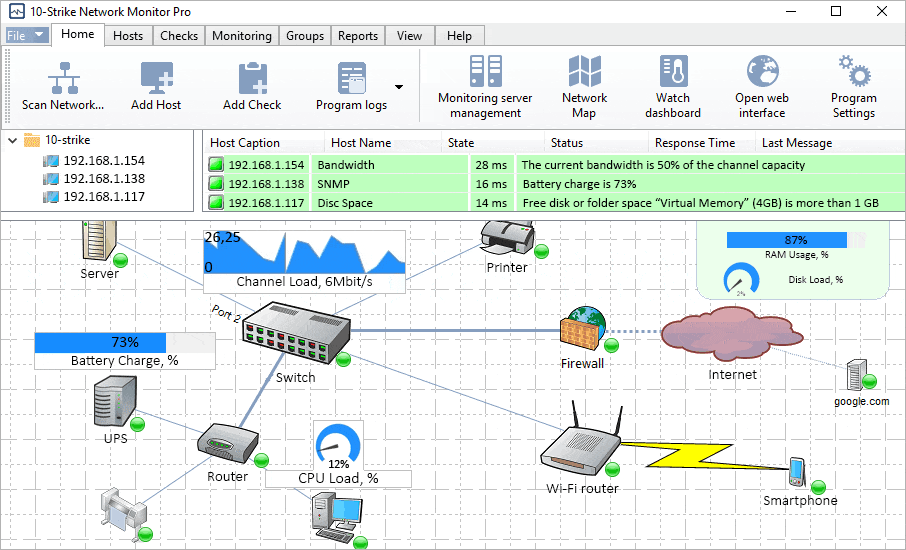Click the Add Host icon
The image size is (906, 550).
click(x=157, y=78)
